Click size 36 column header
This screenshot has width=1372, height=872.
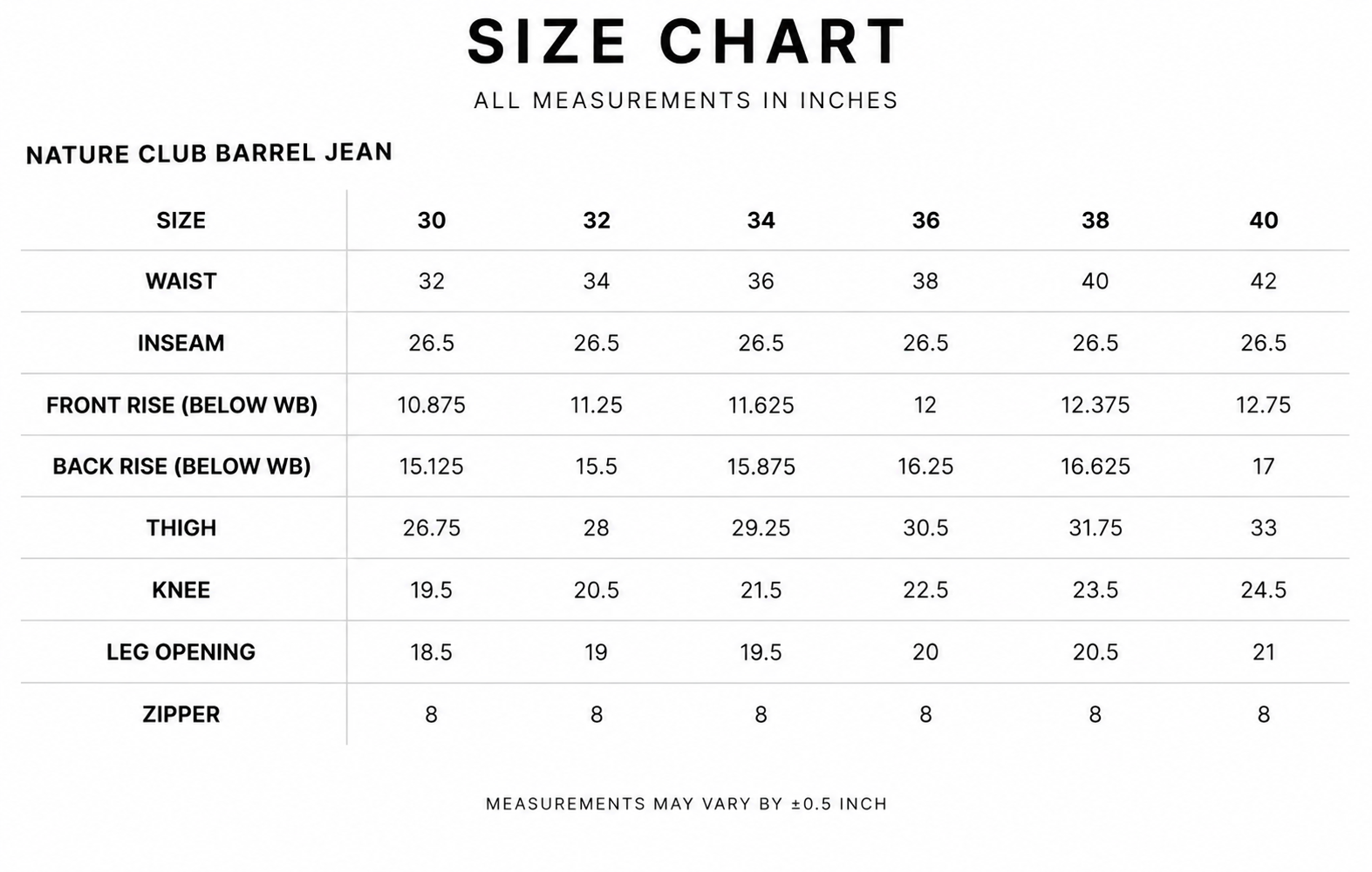pyautogui.click(x=925, y=221)
